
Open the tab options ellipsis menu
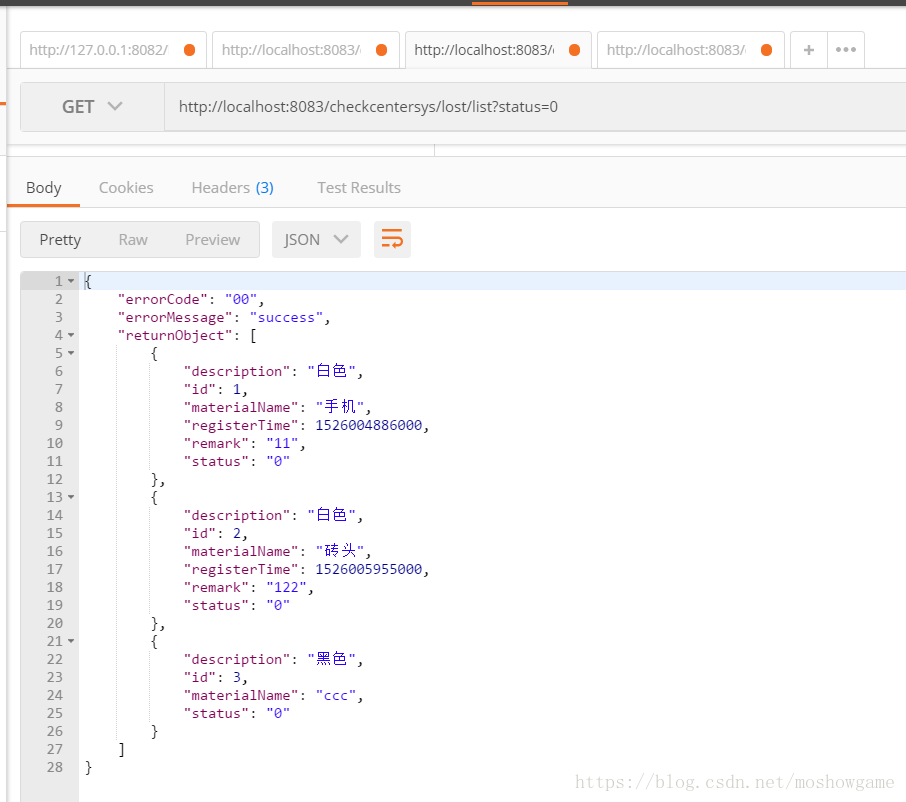click(846, 50)
